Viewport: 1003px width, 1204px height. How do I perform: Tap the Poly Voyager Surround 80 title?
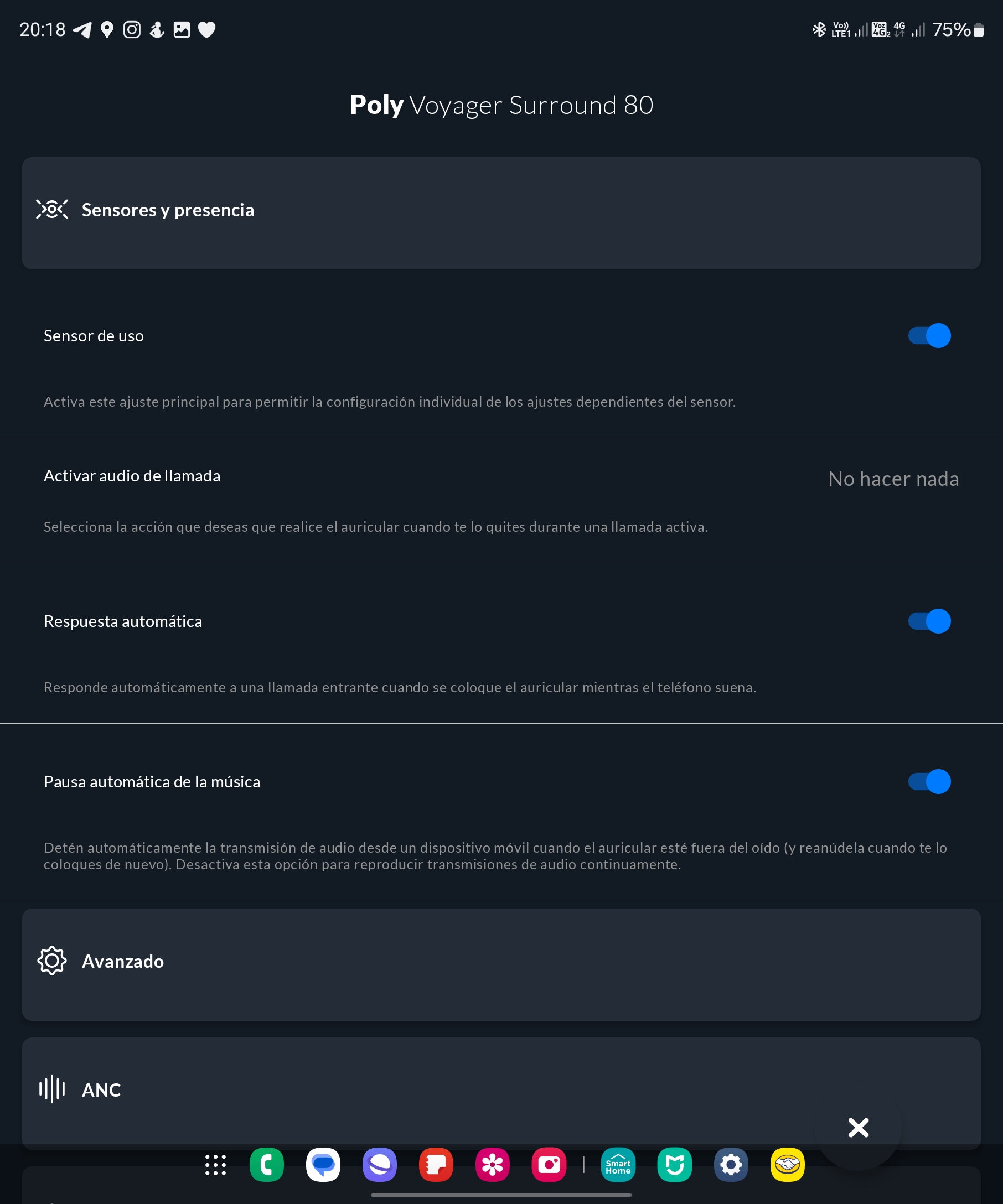[501, 105]
